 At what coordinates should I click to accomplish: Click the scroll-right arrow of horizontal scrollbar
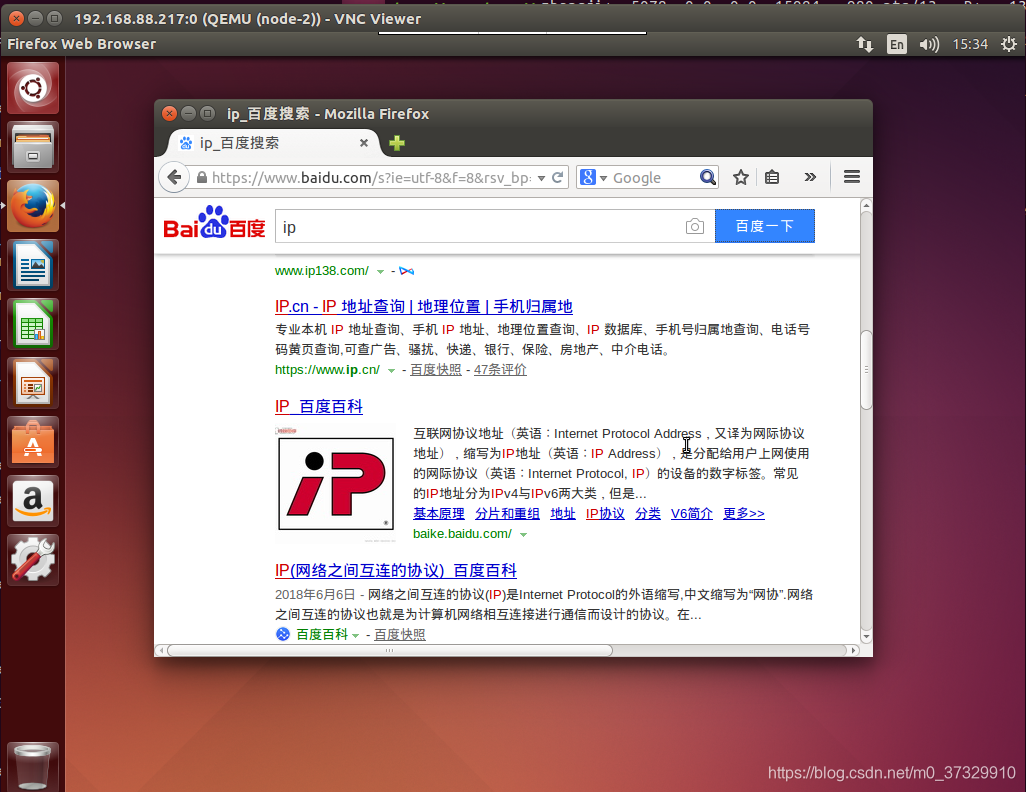(854, 651)
